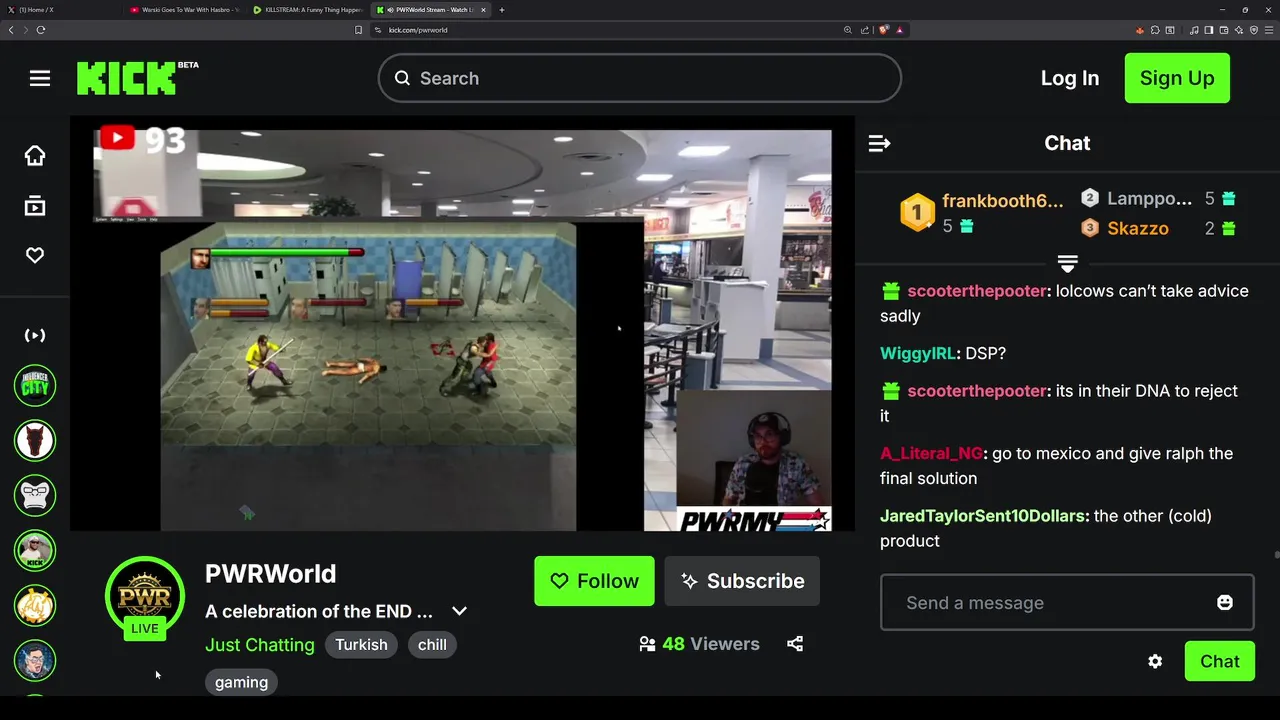Viewport: 1280px width, 720px height.
Task: Click the Log In link
Action: point(1069,78)
